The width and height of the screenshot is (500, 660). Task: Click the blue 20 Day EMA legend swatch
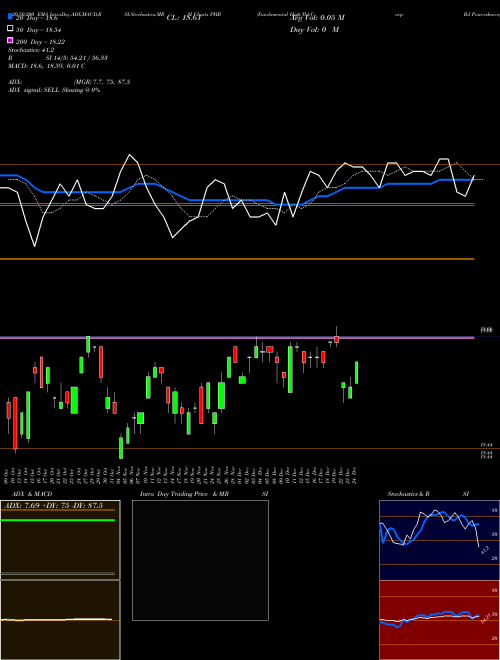pos(10,17)
